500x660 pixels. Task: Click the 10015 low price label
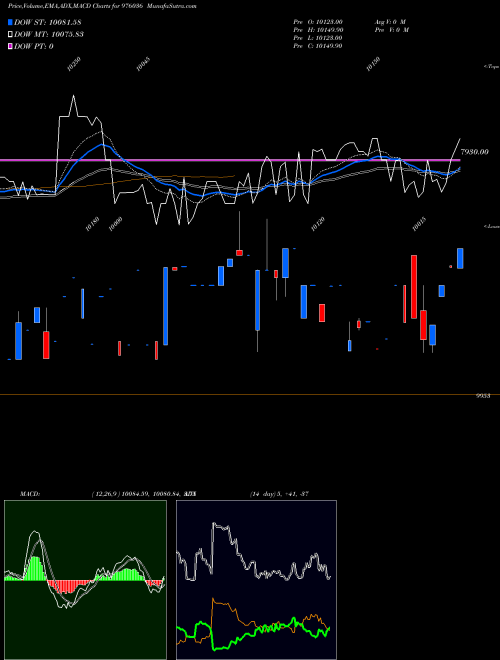point(419,224)
